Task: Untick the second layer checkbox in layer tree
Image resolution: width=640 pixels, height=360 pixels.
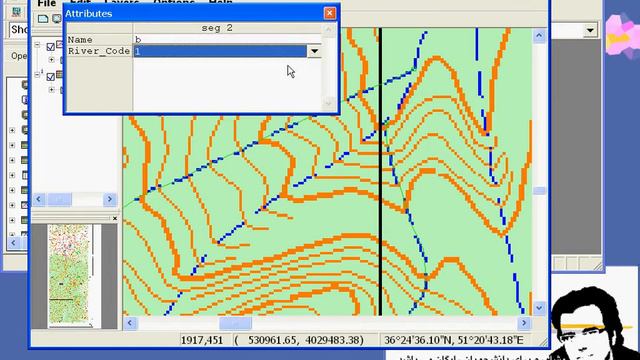Action: point(51,77)
